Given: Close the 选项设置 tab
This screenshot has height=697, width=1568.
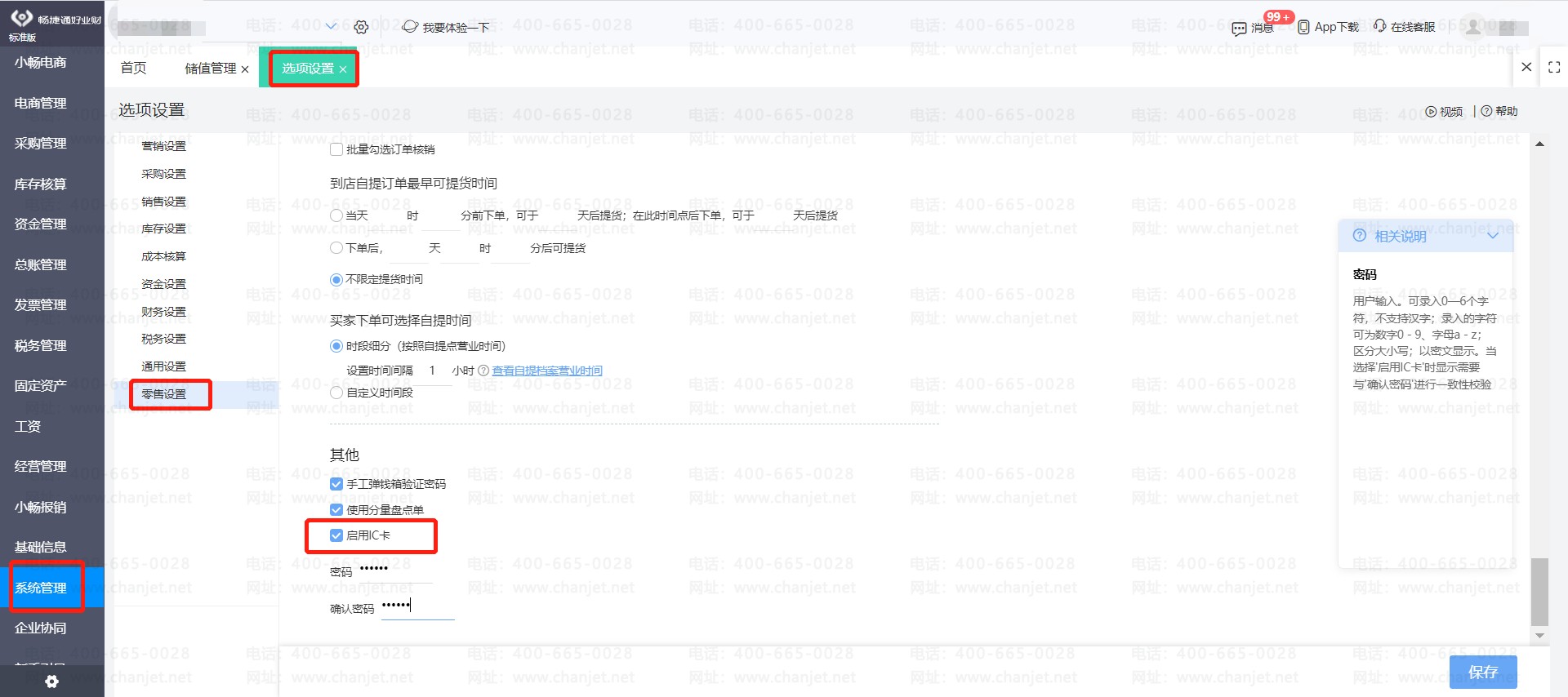Looking at the screenshot, I should [343, 69].
